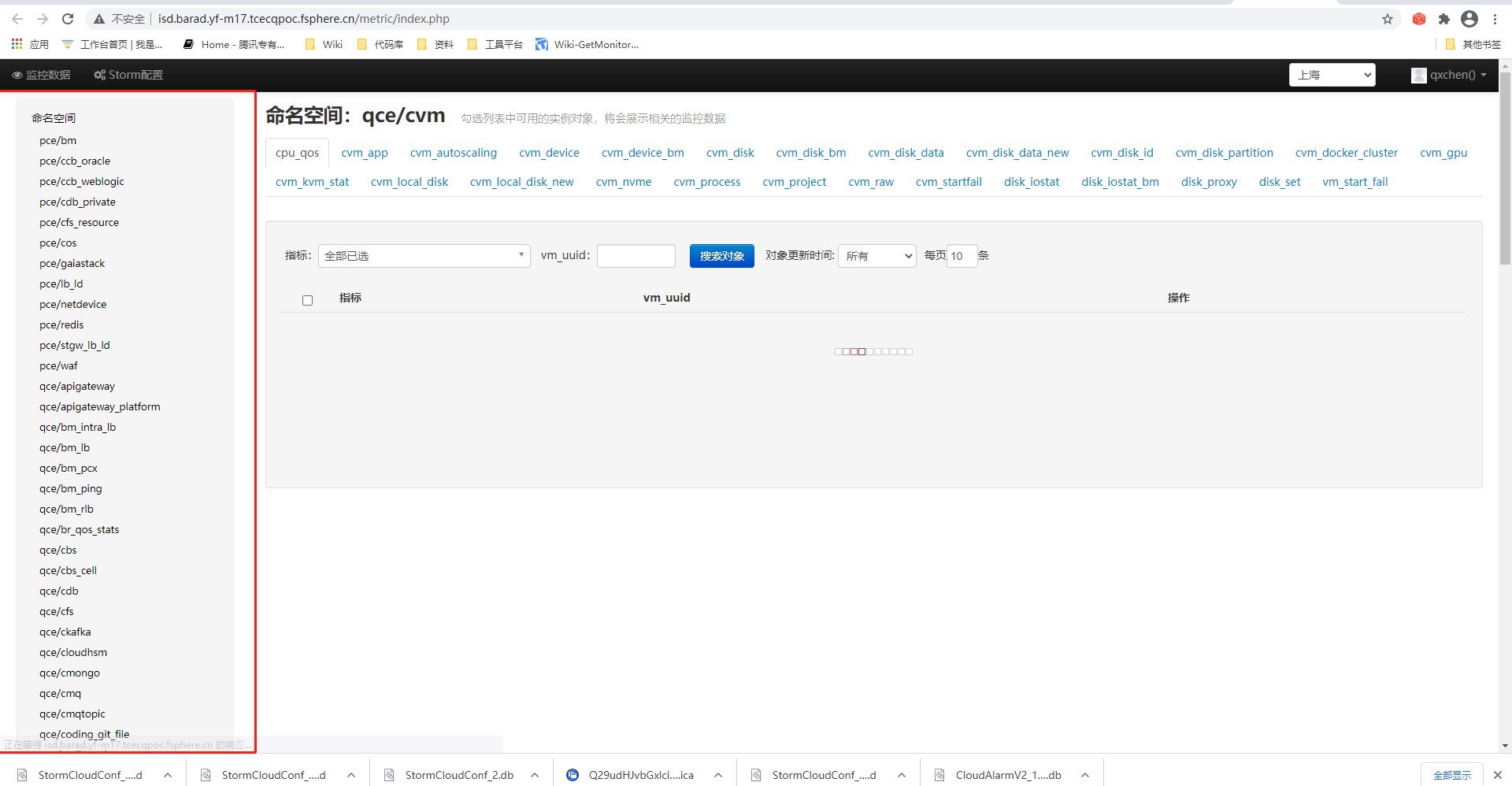
Task: Expand options for CloudAlarmV2_1 download
Action: [x=1085, y=775]
